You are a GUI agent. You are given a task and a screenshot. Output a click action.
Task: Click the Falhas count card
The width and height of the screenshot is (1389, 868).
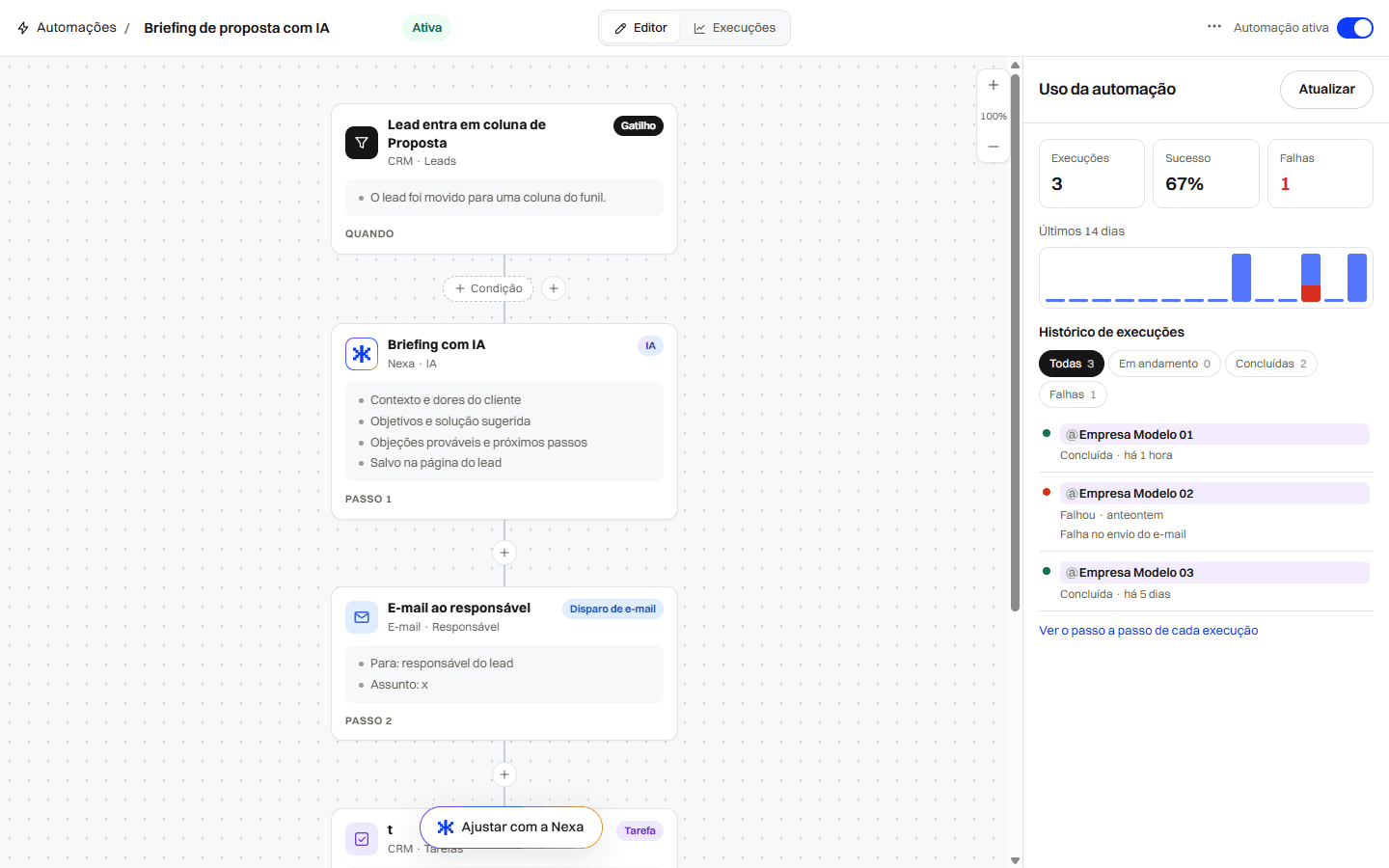(x=1321, y=174)
